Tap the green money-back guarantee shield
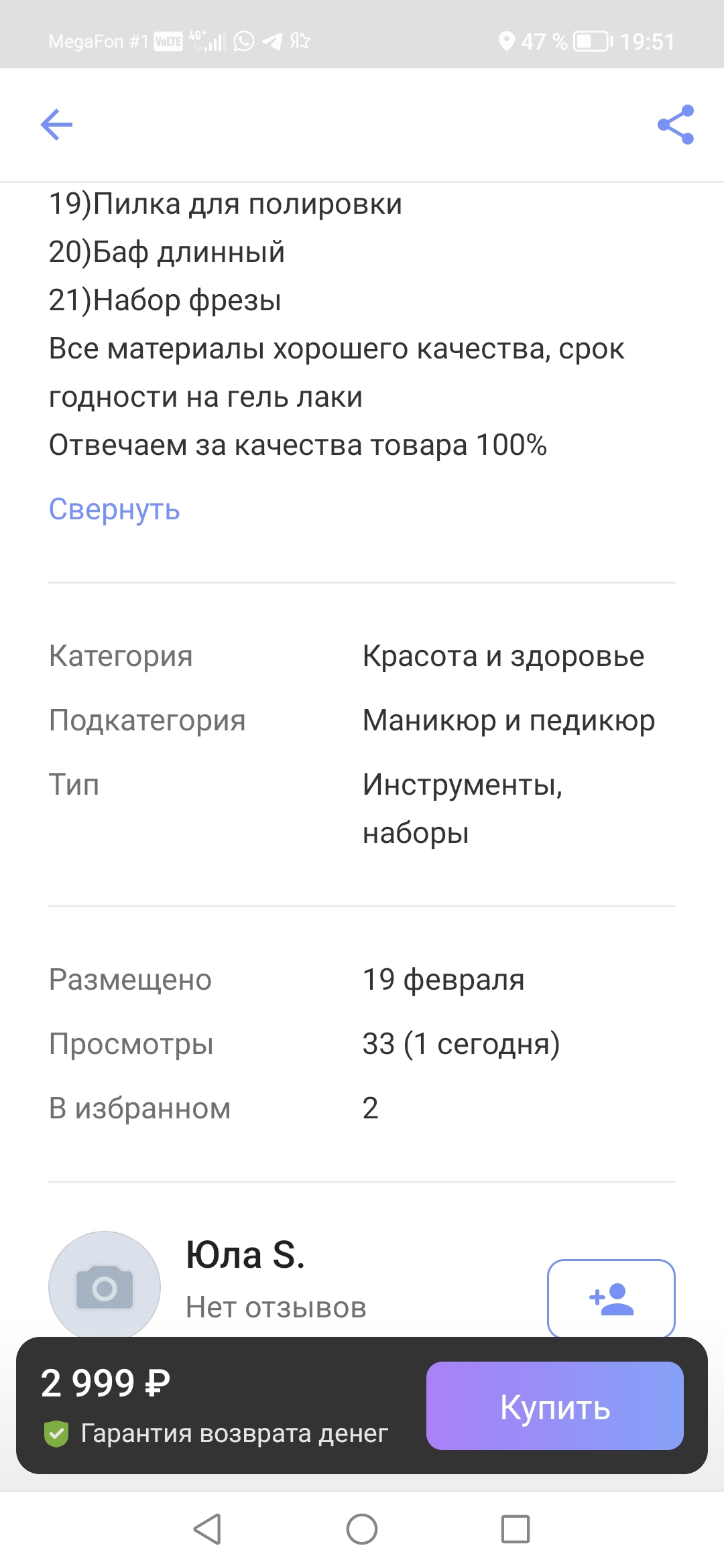This screenshot has width=724, height=1568. (x=56, y=1433)
